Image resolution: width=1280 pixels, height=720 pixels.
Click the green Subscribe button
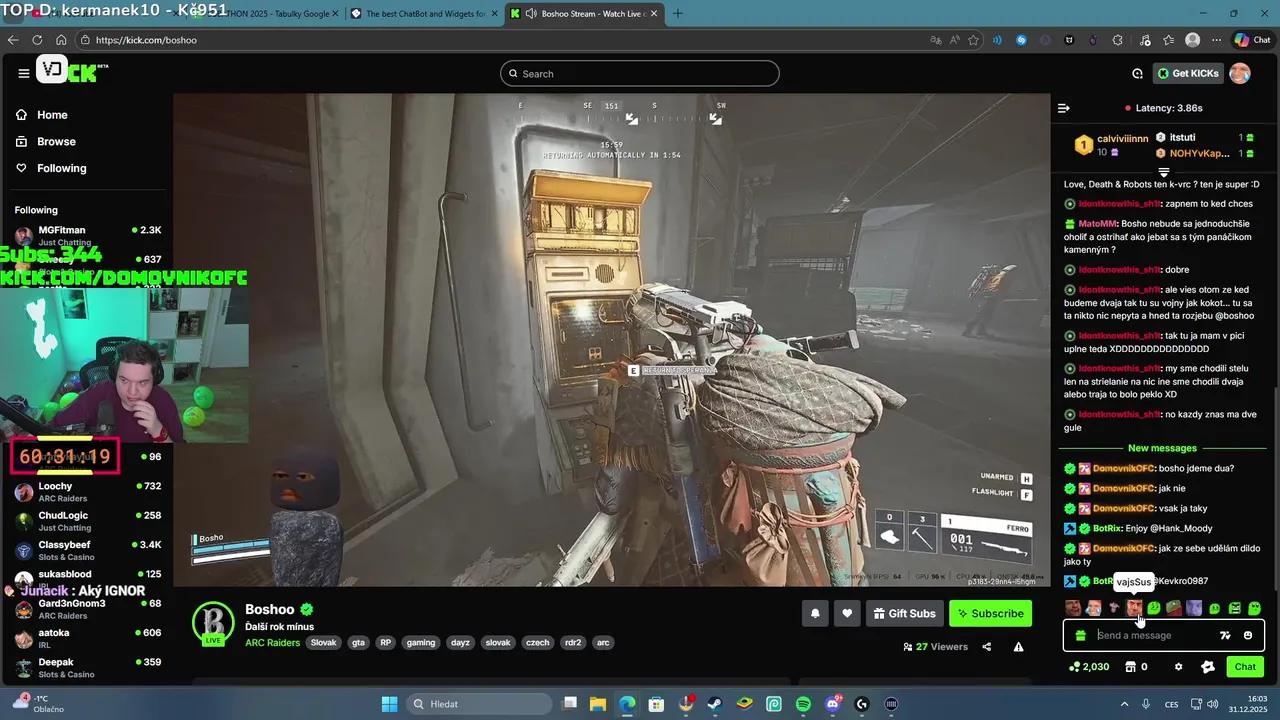[990, 613]
